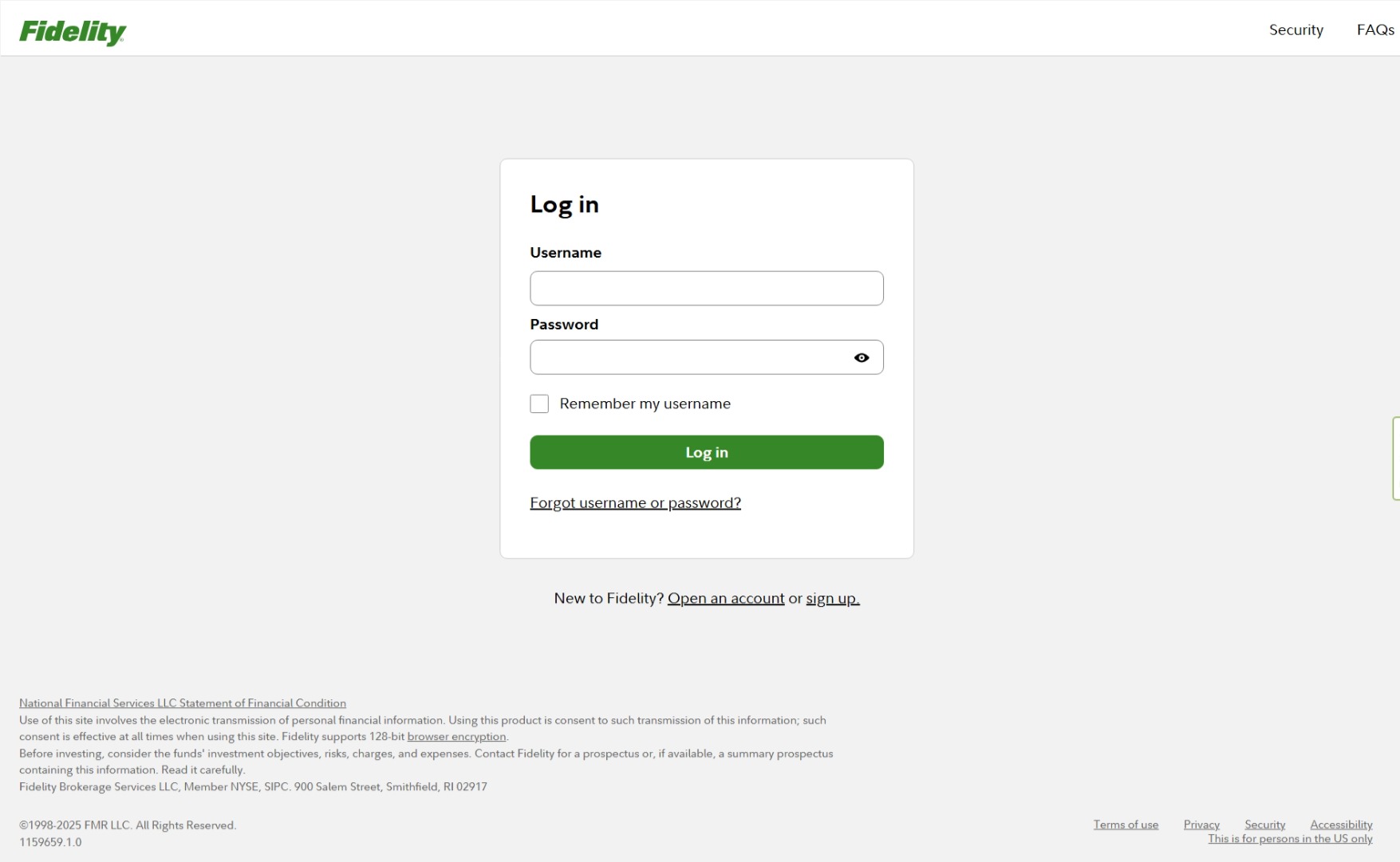The height and width of the screenshot is (862, 1400).
Task: Open the Forgot username or password link
Action: (636, 503)
